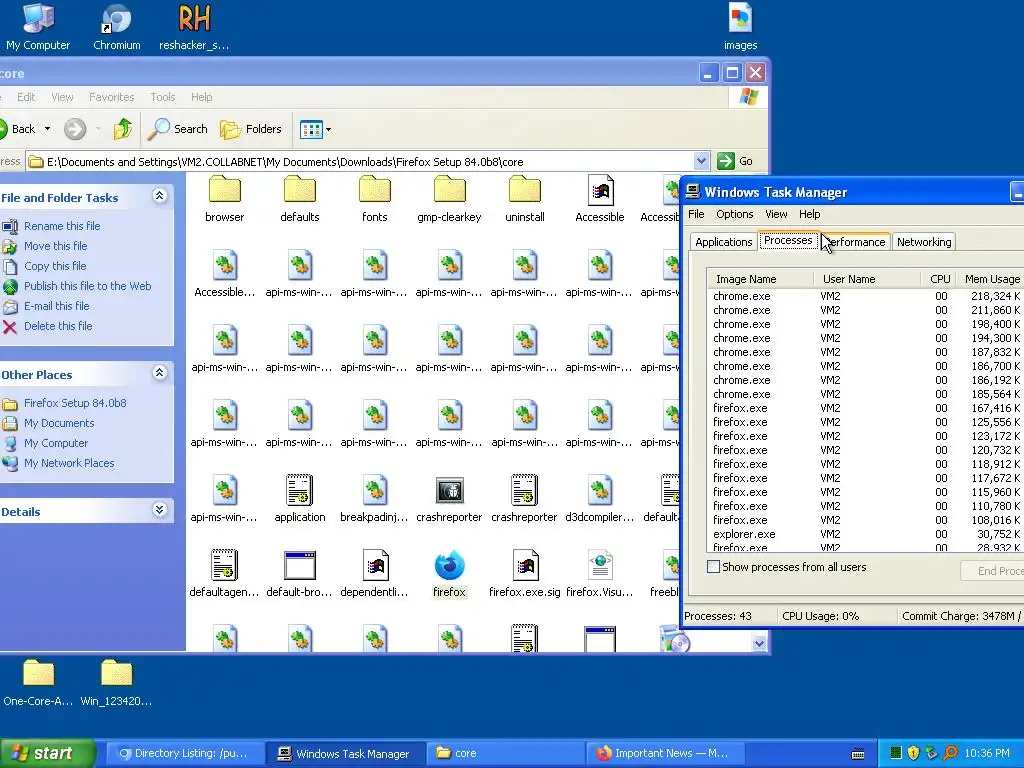
Task: Collapse the File and Folder Tasks panel
Action: [159, 196]
